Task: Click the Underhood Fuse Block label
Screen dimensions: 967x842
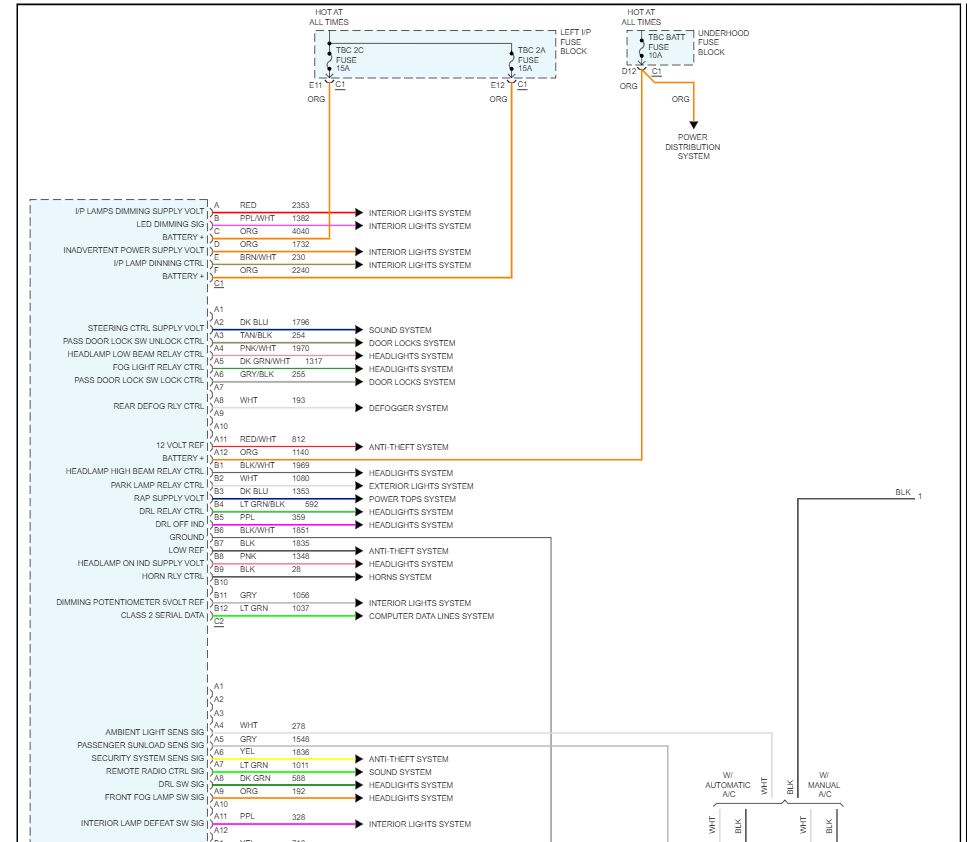Action: (x=723, y=43)
